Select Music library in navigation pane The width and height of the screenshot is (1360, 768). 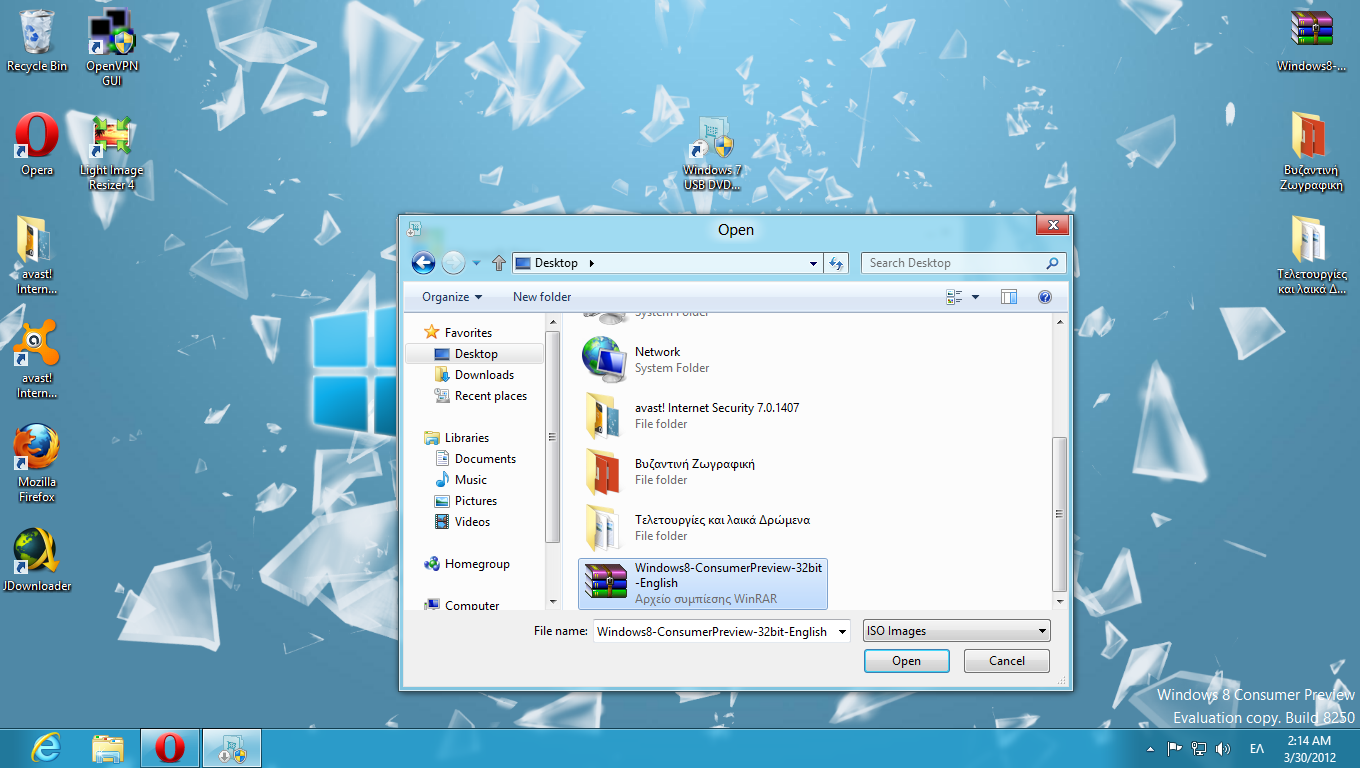pos(471,480)
